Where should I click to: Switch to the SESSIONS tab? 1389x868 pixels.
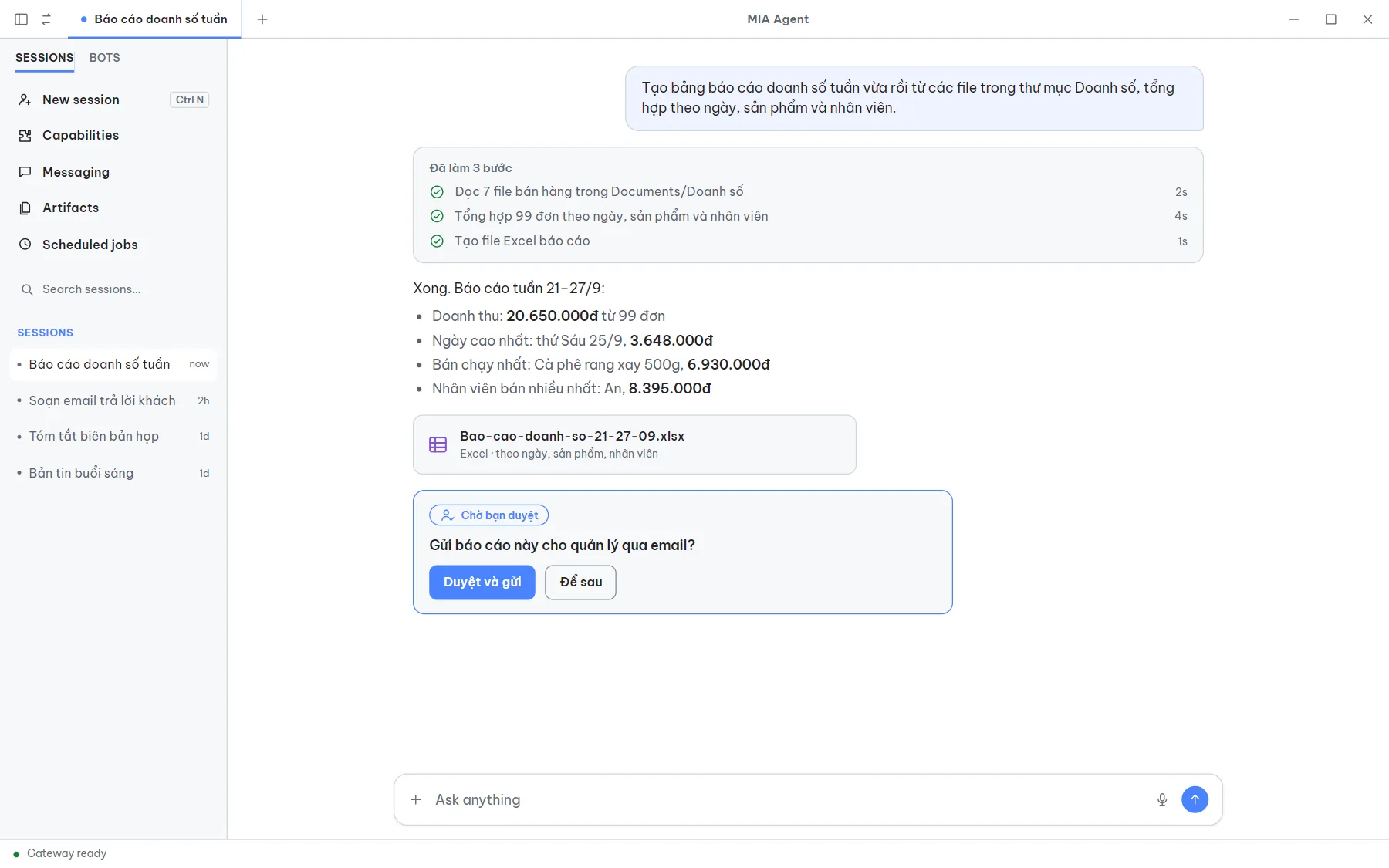pos(45,58)
